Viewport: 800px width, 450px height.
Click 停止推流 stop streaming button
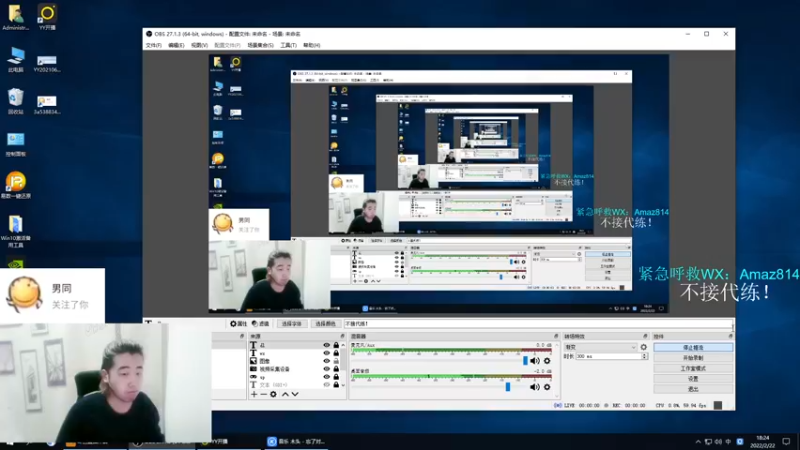693,347
